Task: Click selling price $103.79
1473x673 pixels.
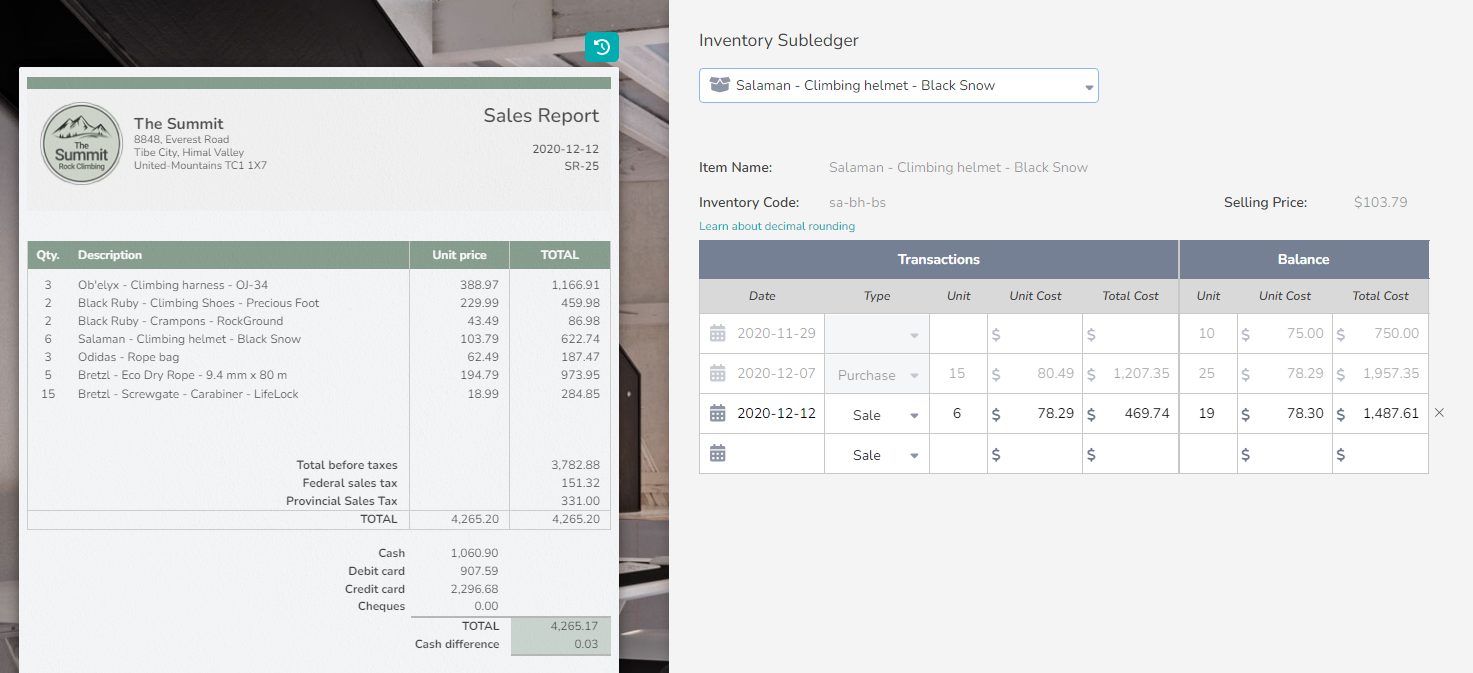Action: [1380, 202]
